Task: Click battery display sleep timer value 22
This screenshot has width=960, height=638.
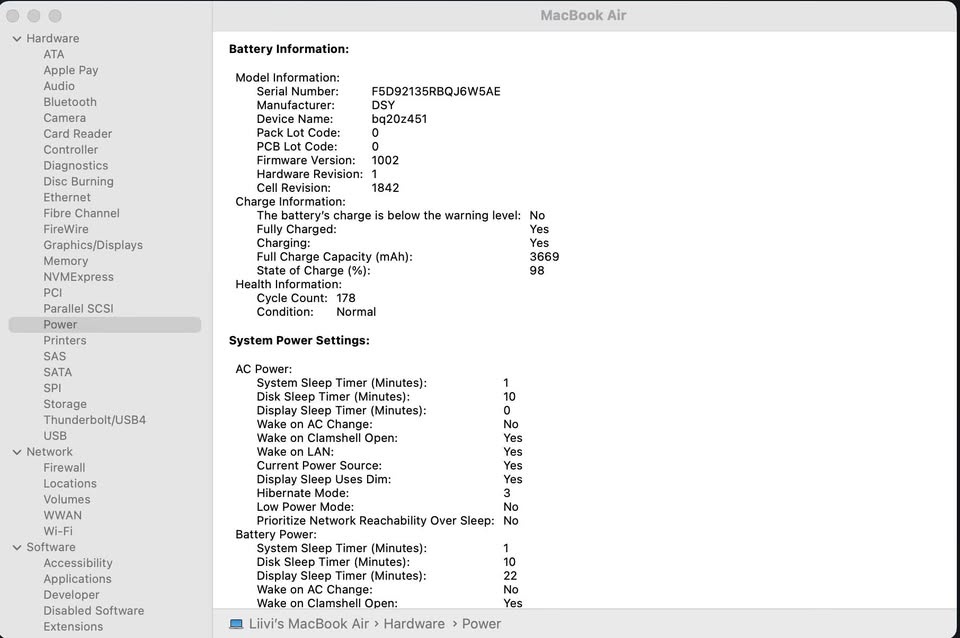Action: tap(510, 576)
